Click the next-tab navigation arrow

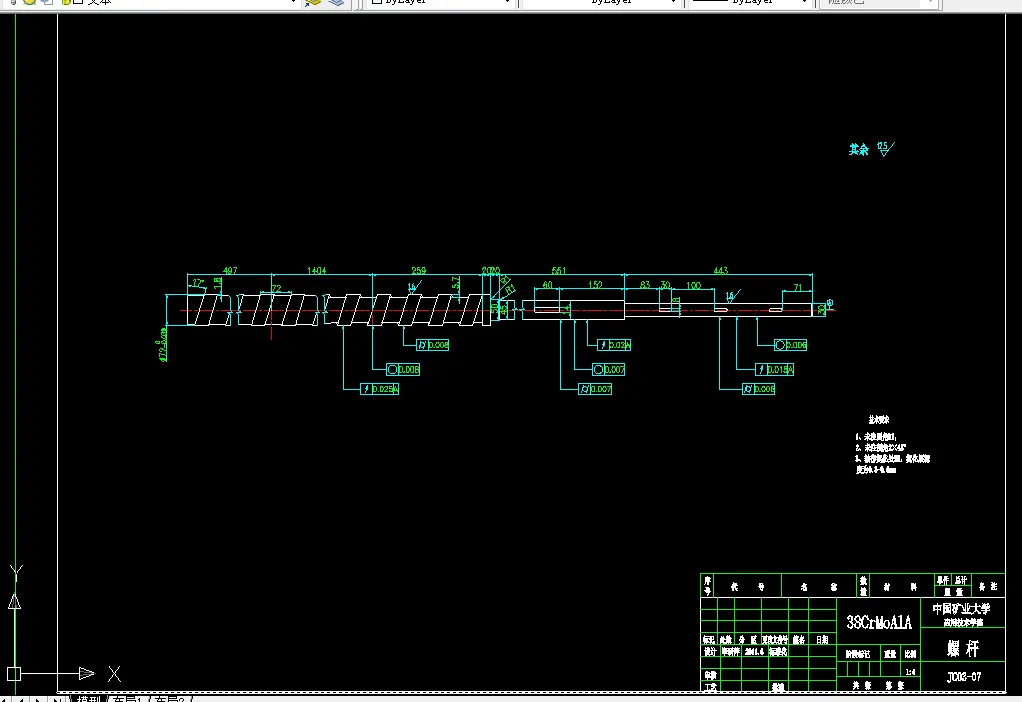point(39,699)
